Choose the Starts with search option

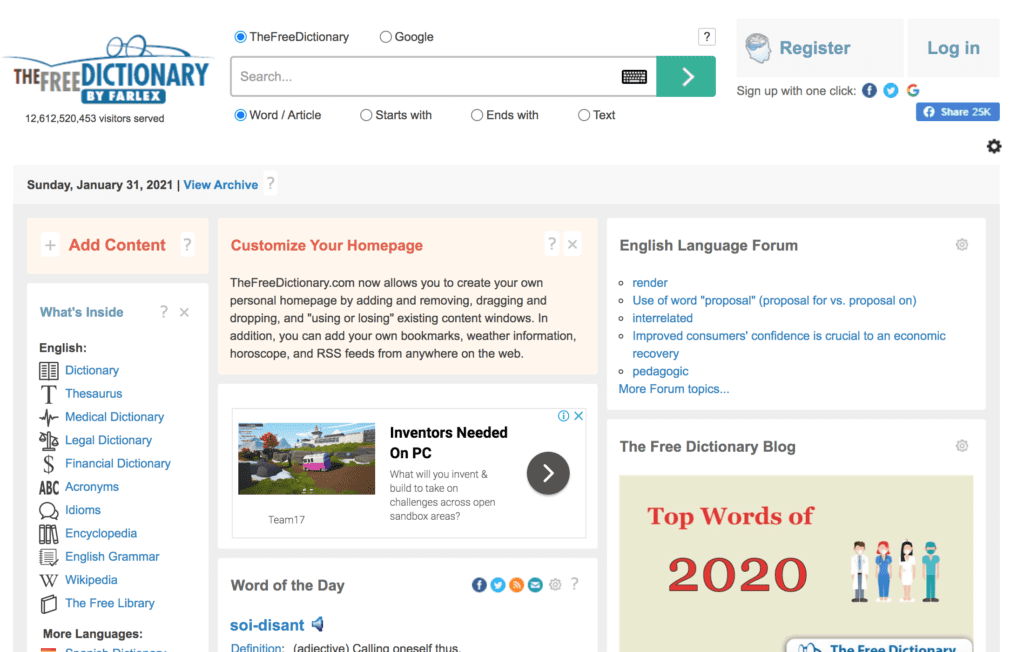[x=366, y=115]
